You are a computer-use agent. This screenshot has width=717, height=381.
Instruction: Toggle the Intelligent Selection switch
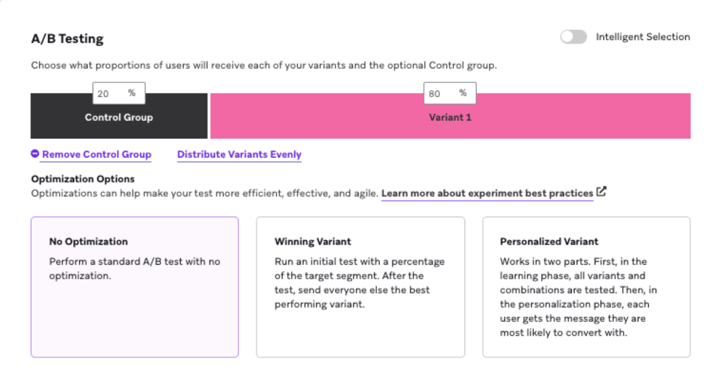point(573,37)
